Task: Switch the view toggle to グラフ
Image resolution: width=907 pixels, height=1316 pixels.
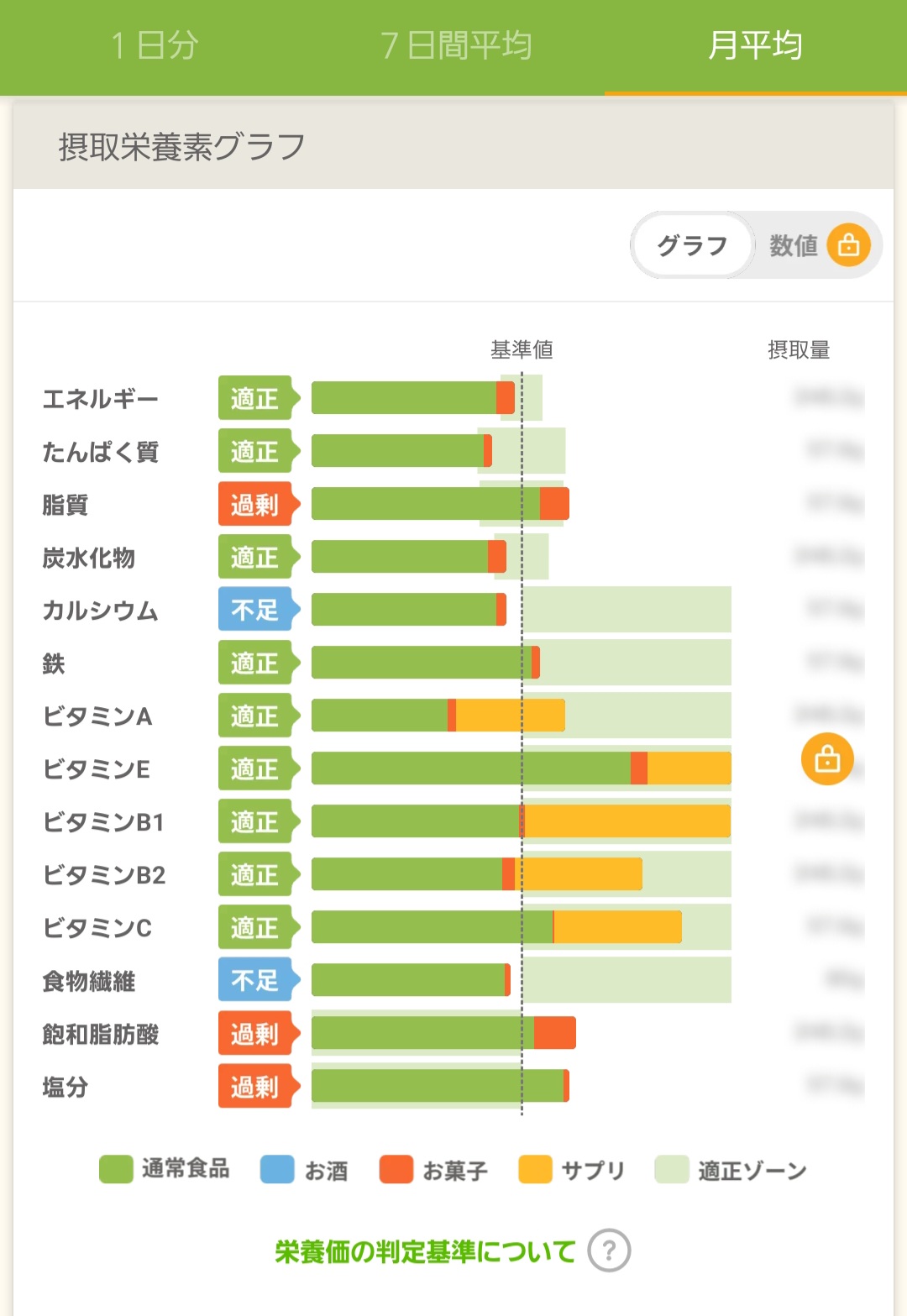Action: [x=692, y=245]
